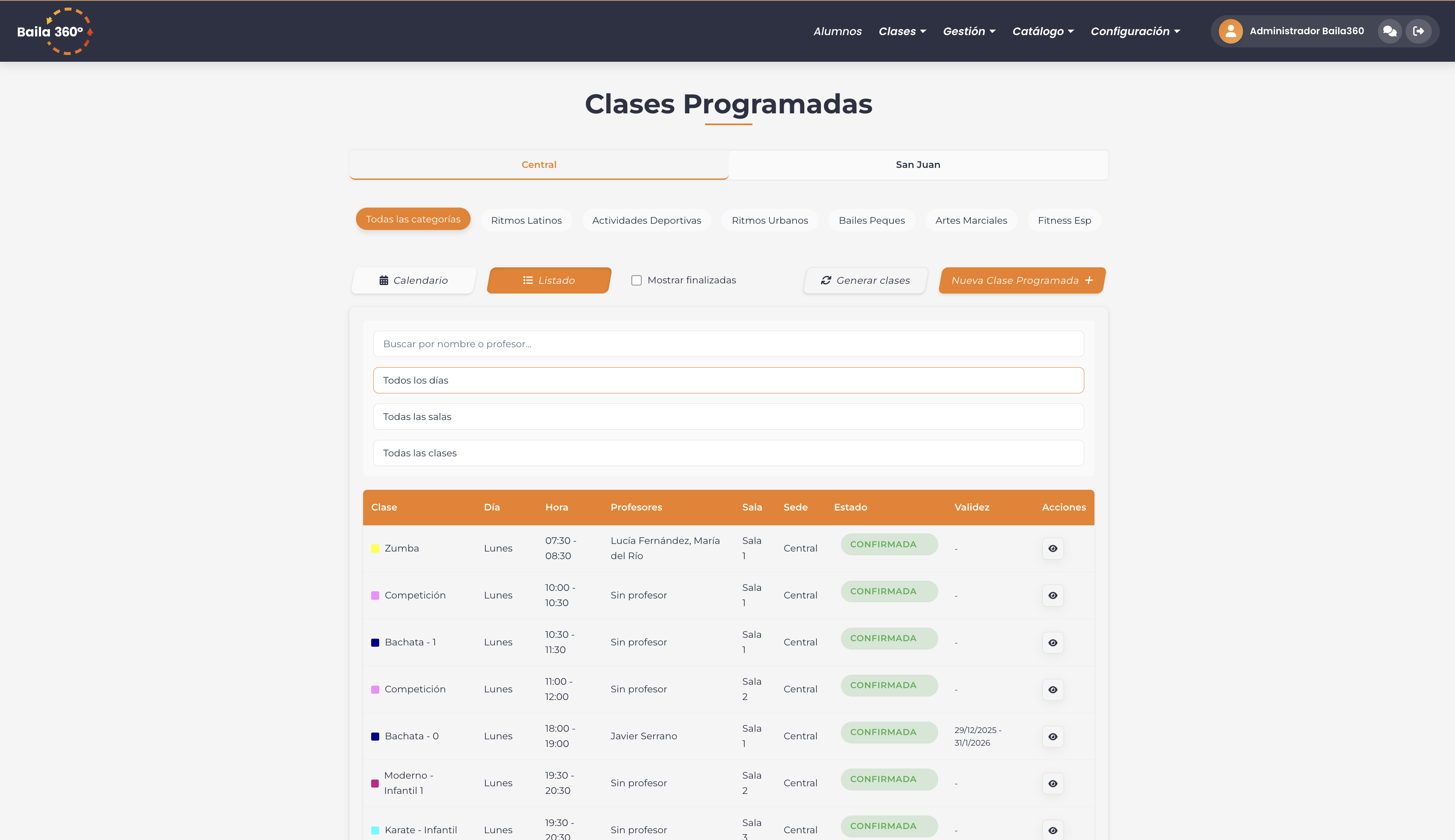This screenshot has height=840, width=1455.
Task: View the Bachata - 0 class with eye icon
Action: (1053, 736)
